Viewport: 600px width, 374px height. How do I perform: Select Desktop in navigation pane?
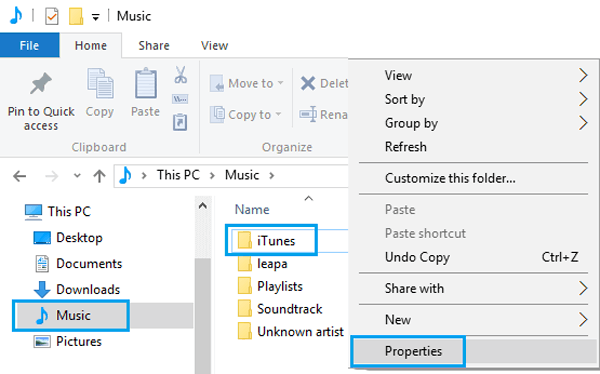click(x=68, y=238)
